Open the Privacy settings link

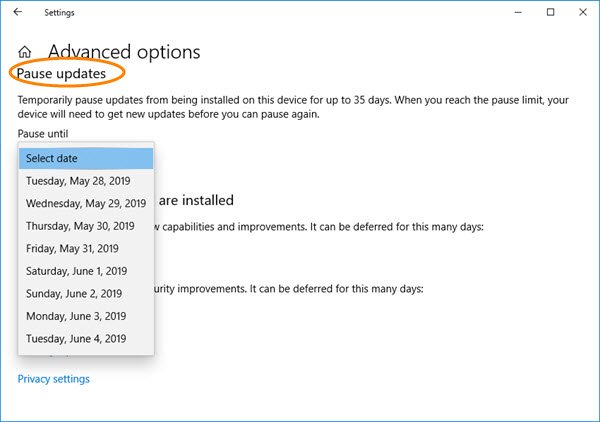(53, 379)
